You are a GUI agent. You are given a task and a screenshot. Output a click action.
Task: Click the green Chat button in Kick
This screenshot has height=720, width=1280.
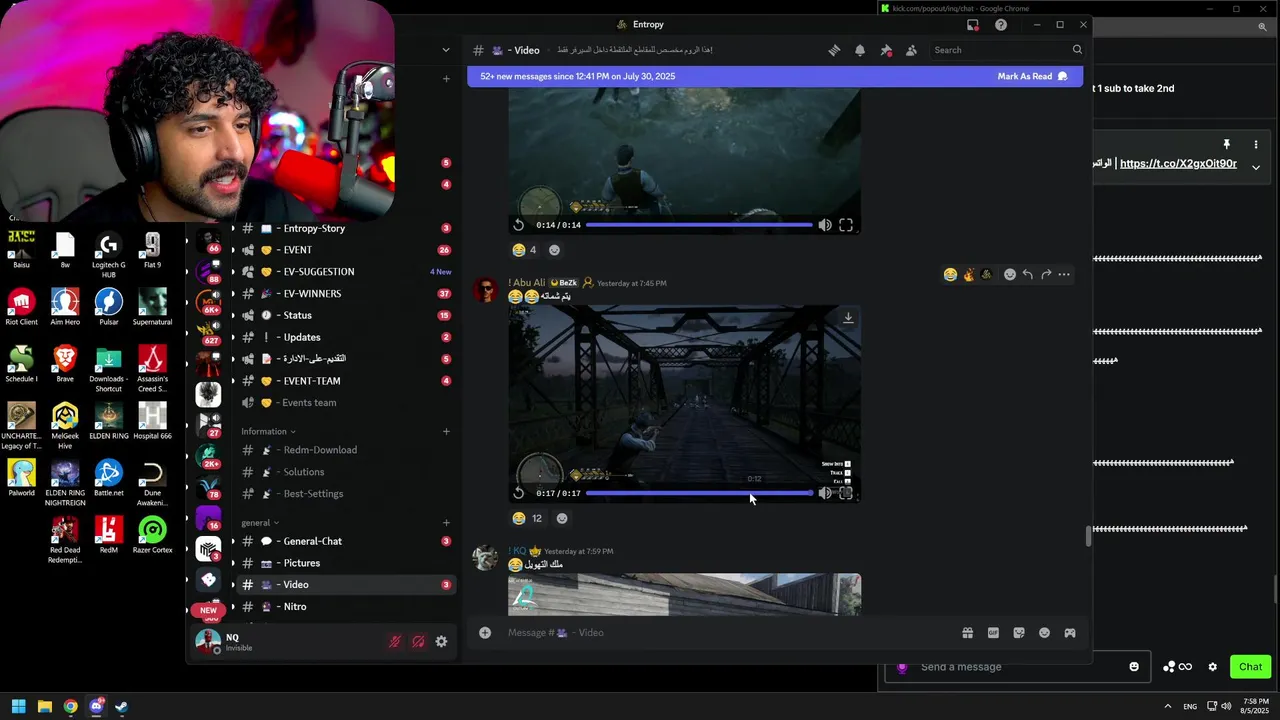1251,667
